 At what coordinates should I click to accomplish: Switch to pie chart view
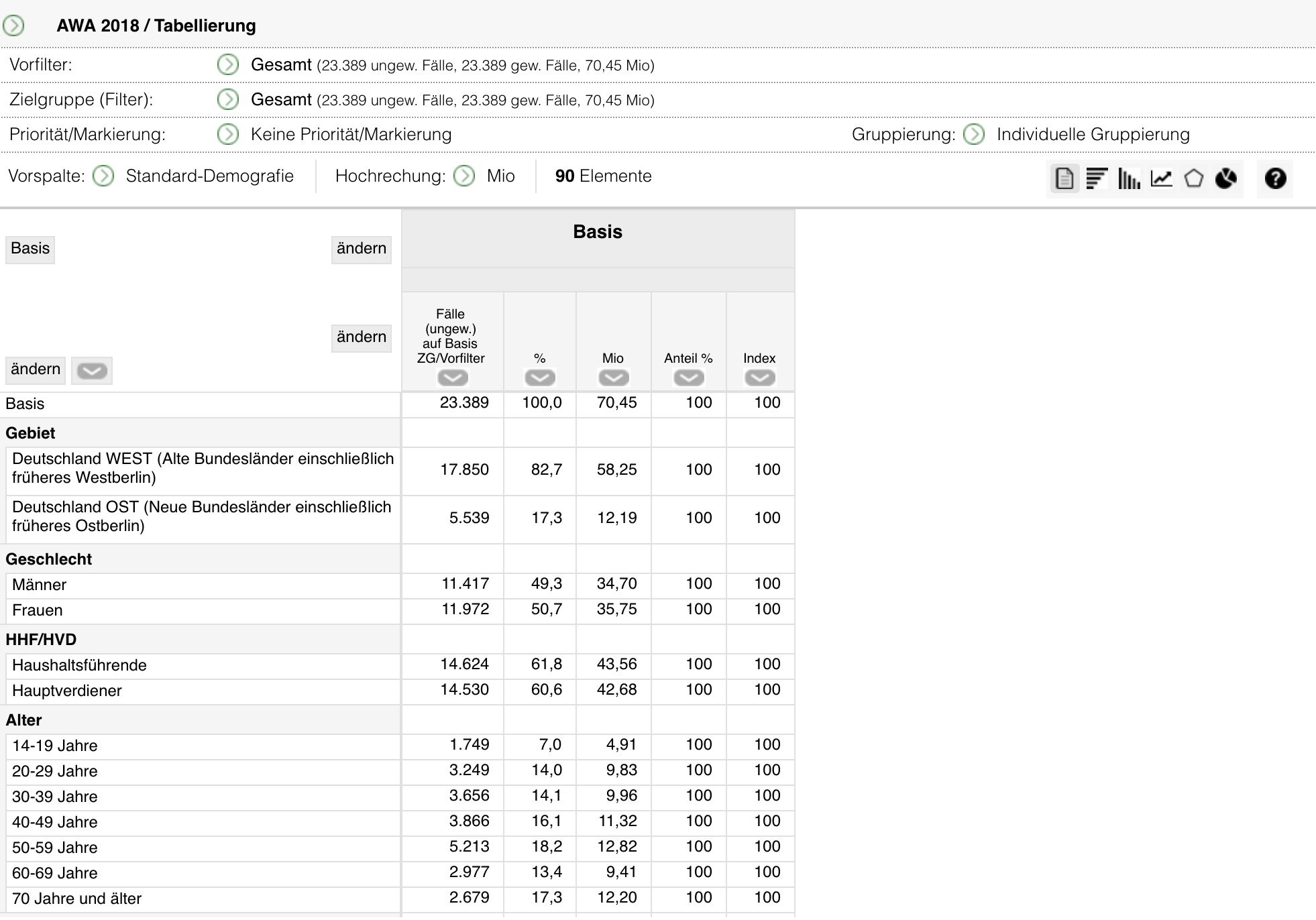[1226, 178]
